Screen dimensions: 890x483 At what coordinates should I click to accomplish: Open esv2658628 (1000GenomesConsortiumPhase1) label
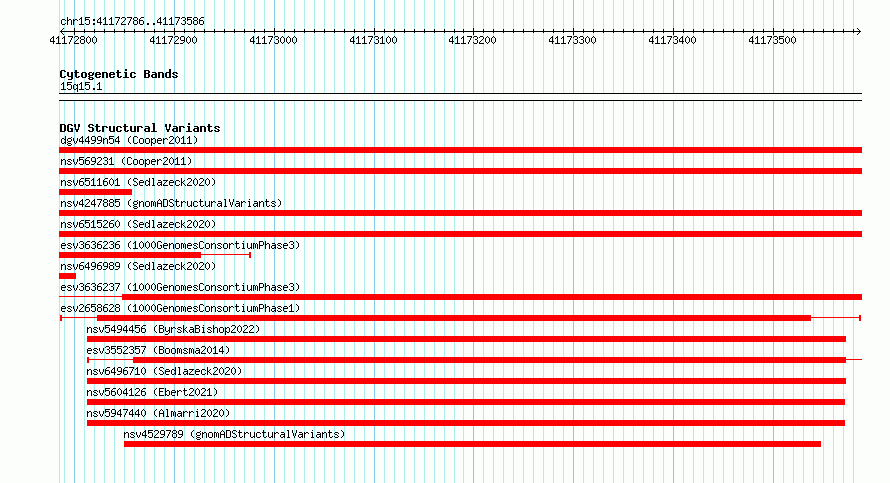coord(180,308)
